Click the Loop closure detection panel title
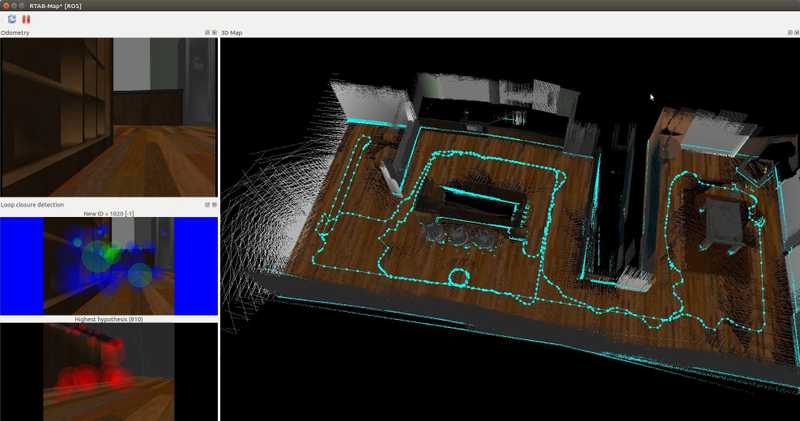This screenshot has height=421, width=800. point(36,204)
